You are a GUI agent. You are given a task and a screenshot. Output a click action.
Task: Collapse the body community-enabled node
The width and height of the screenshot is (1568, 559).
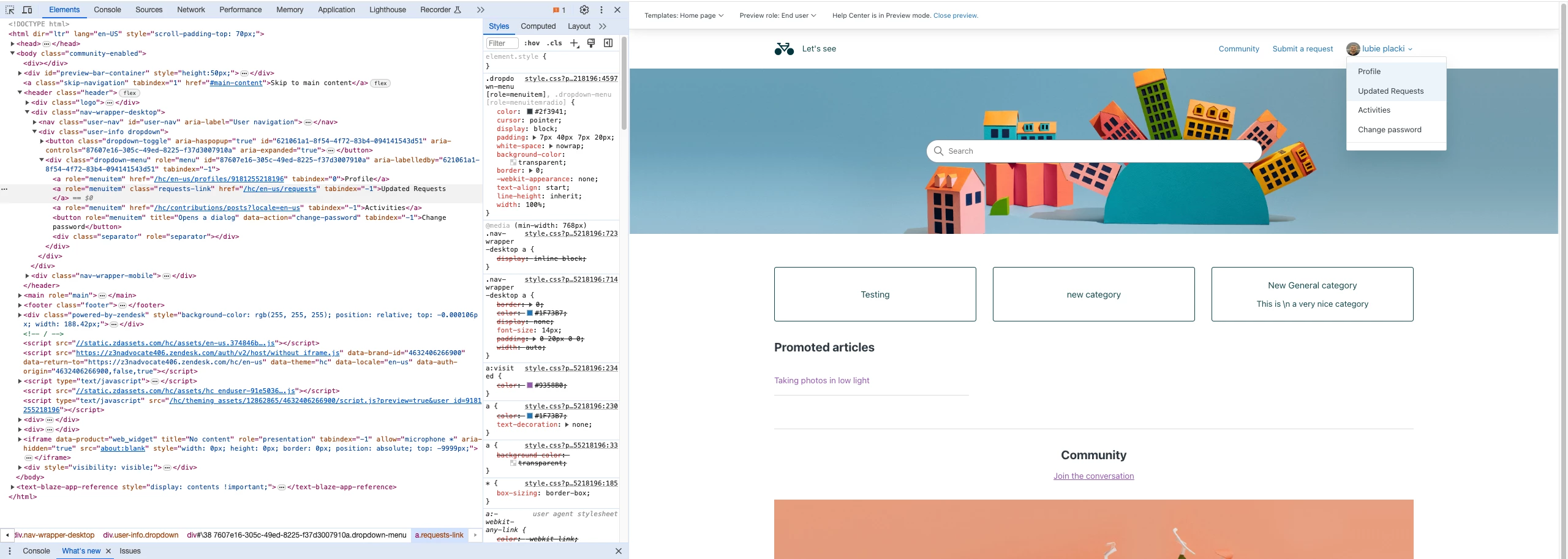point(12,53)
